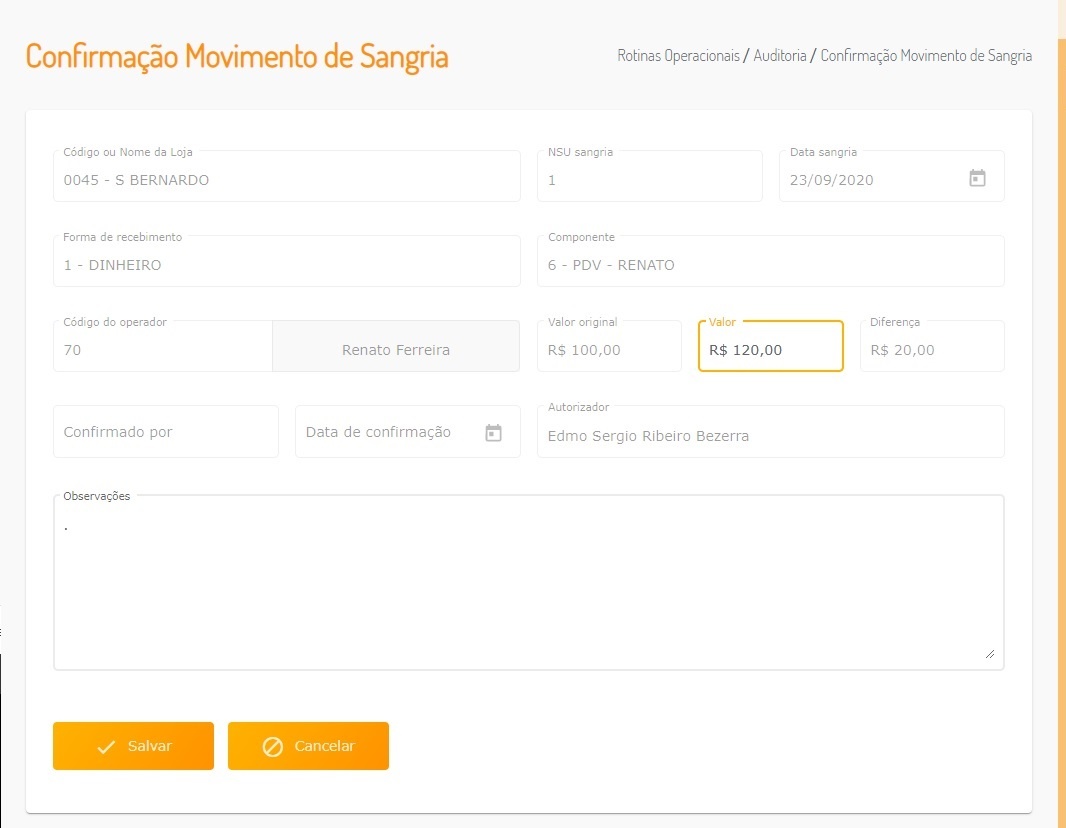Click inside the Observações text area
Screen dimensions: 1066x828
coord(528,585)
